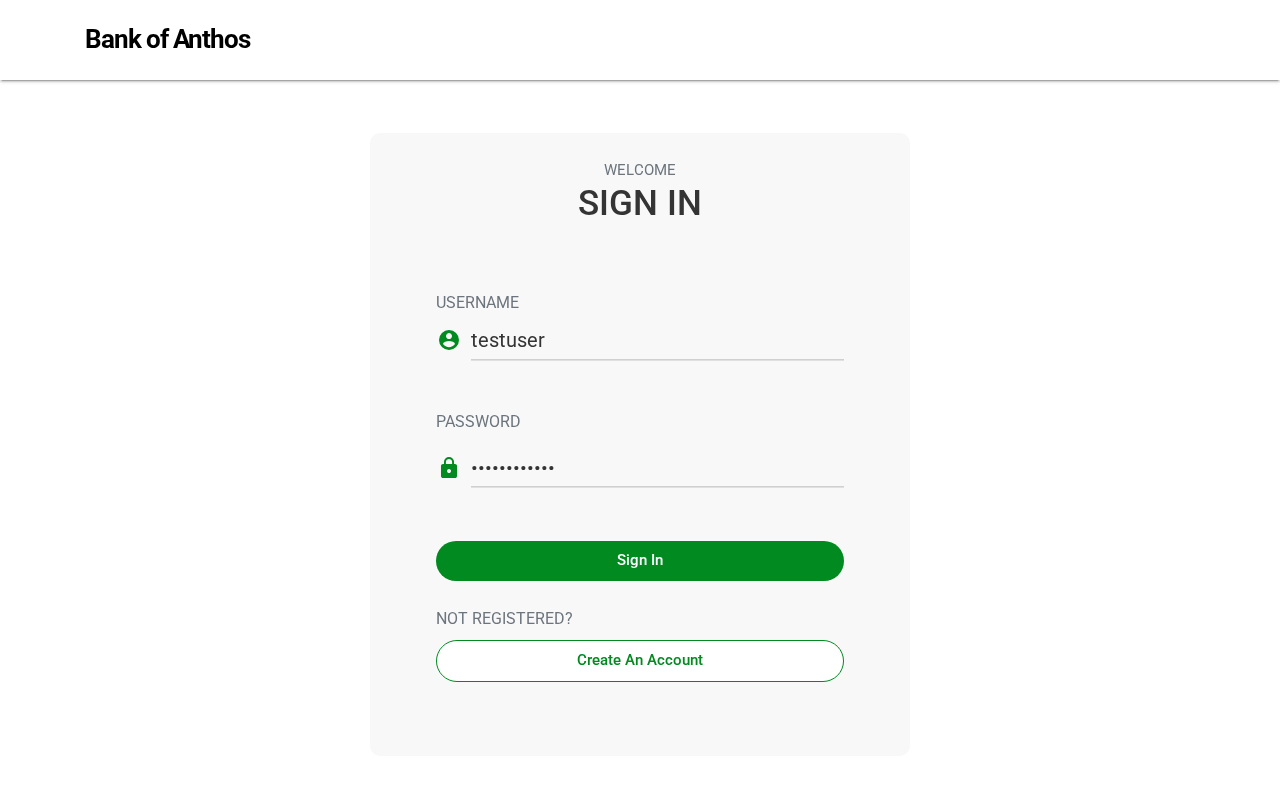Click the PASSWORD field label
The image size is (1280, 800).
478,422
